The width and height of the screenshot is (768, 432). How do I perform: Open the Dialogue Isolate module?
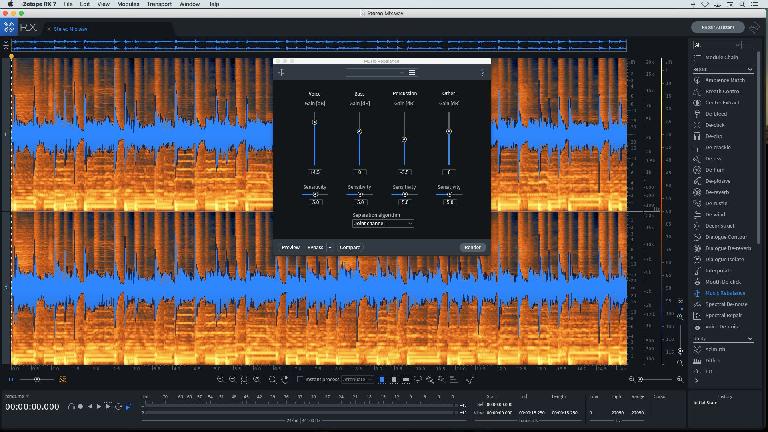click(x=719, y=260)
